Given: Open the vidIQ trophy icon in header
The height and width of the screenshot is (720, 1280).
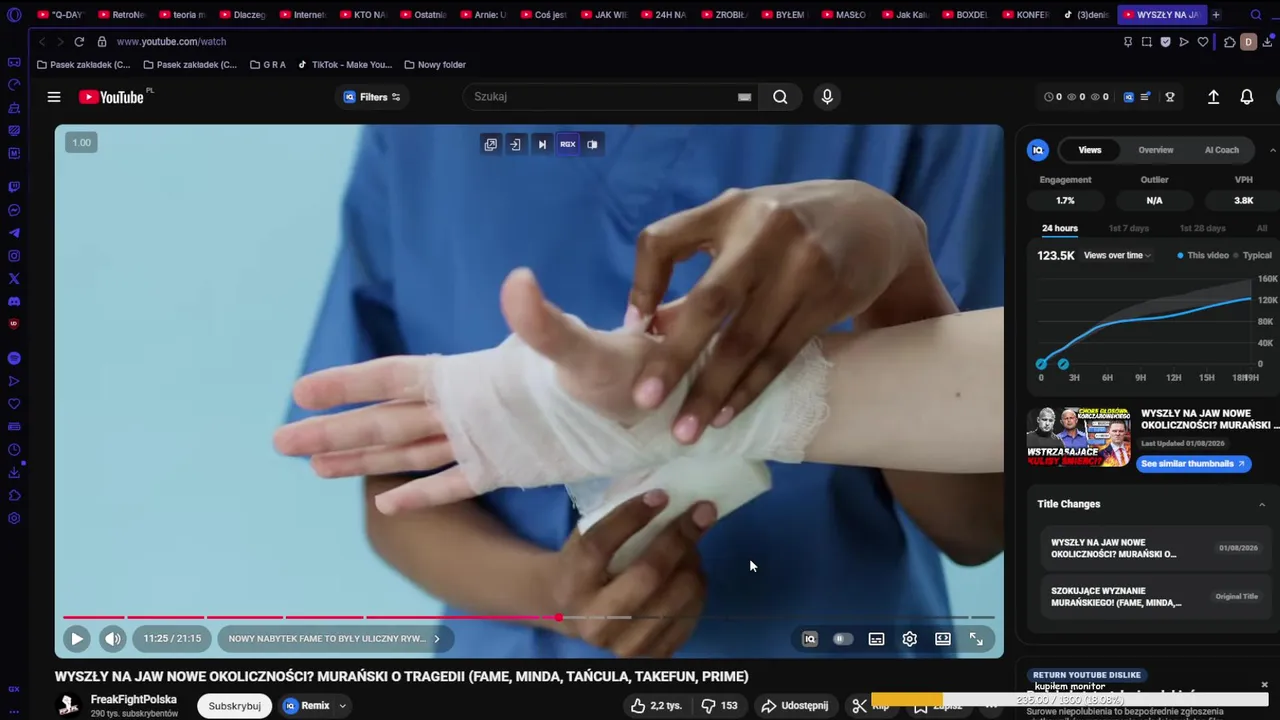Looking at the screenshot, I should tap(1170, 97).
